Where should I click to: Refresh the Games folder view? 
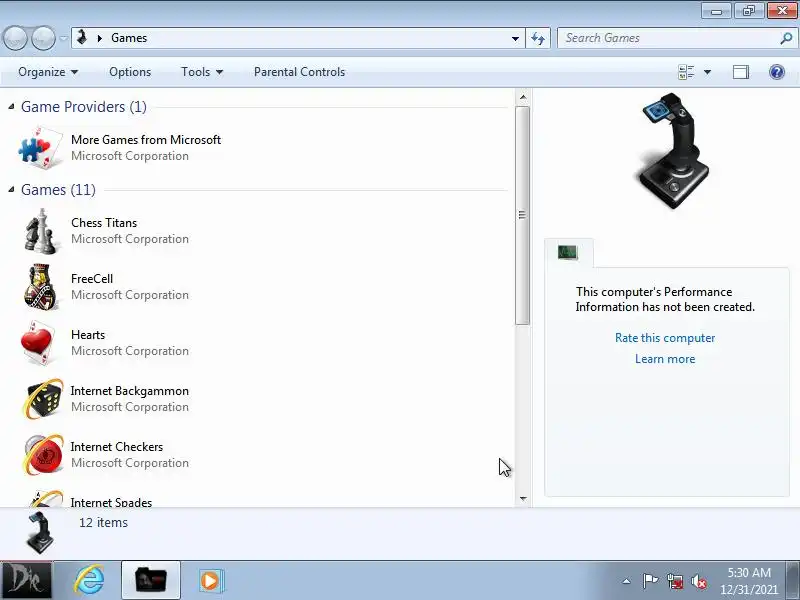tap(538, 38)
